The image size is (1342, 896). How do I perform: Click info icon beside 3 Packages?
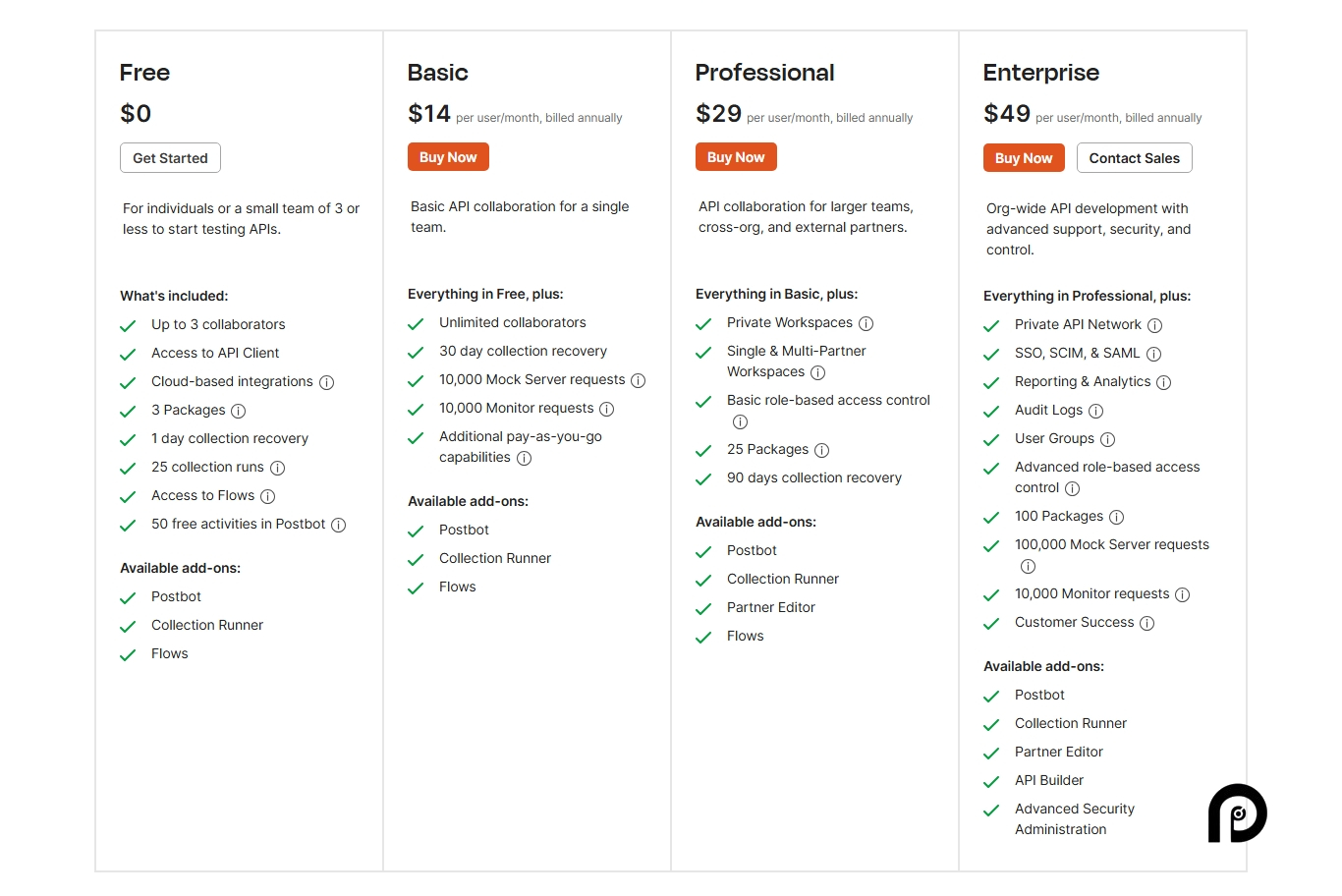point(238,411)
